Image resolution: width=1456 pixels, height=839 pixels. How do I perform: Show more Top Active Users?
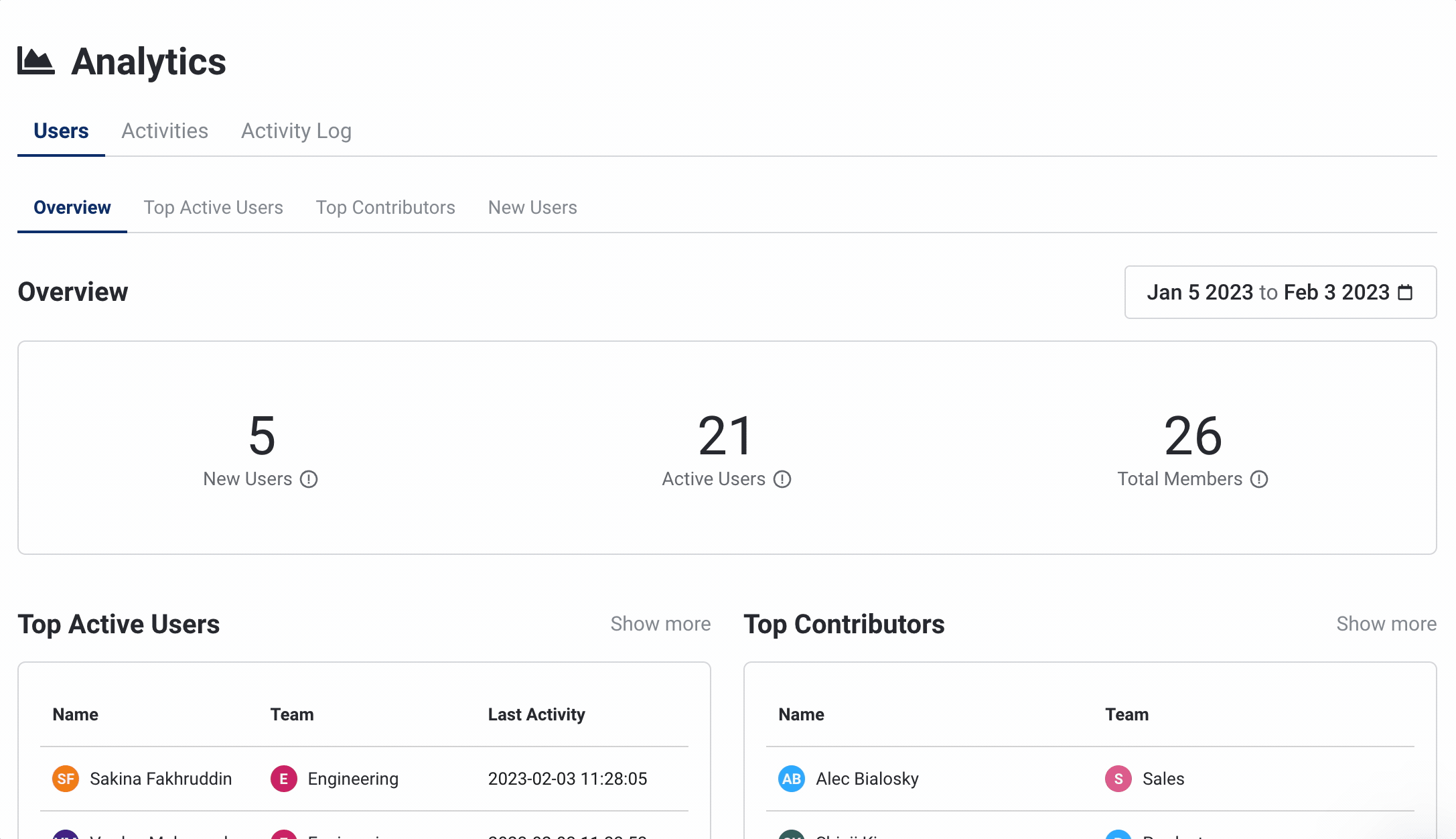click(660, 624)
